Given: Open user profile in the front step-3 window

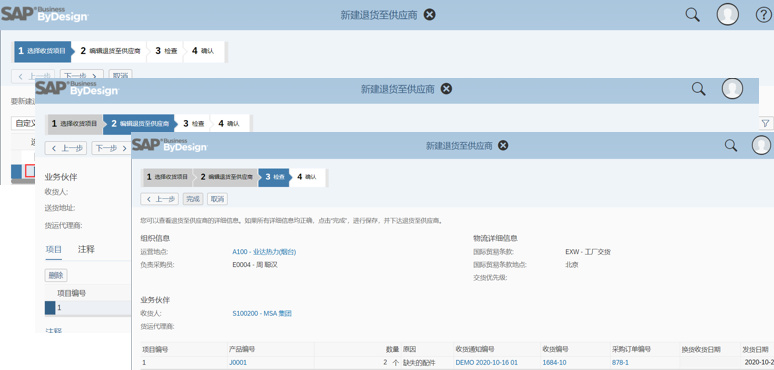Looking at the screenshot, I should (x=761, y=145).
